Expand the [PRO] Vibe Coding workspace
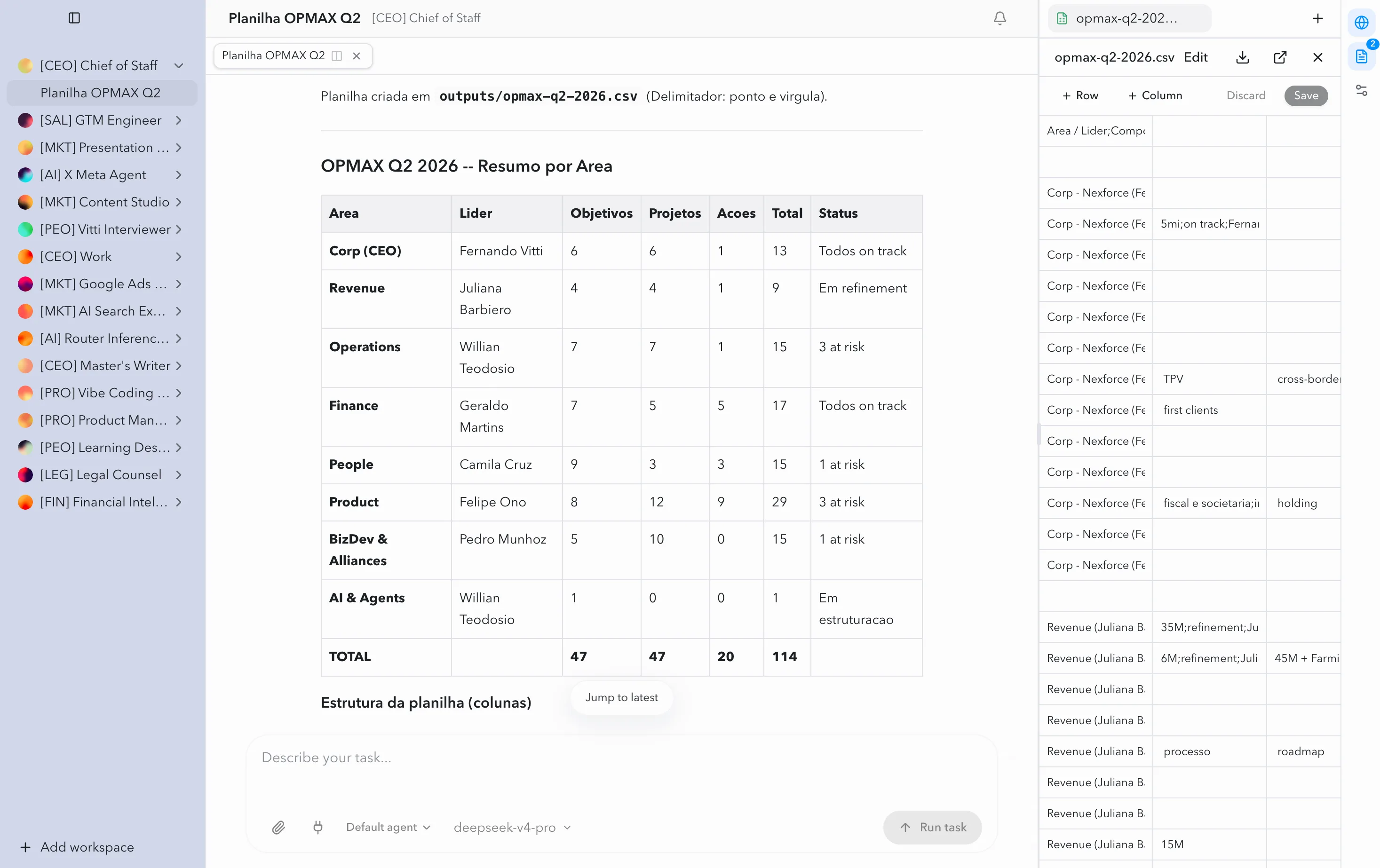Viewport: 1380px width, 868px height. point(179,393)
